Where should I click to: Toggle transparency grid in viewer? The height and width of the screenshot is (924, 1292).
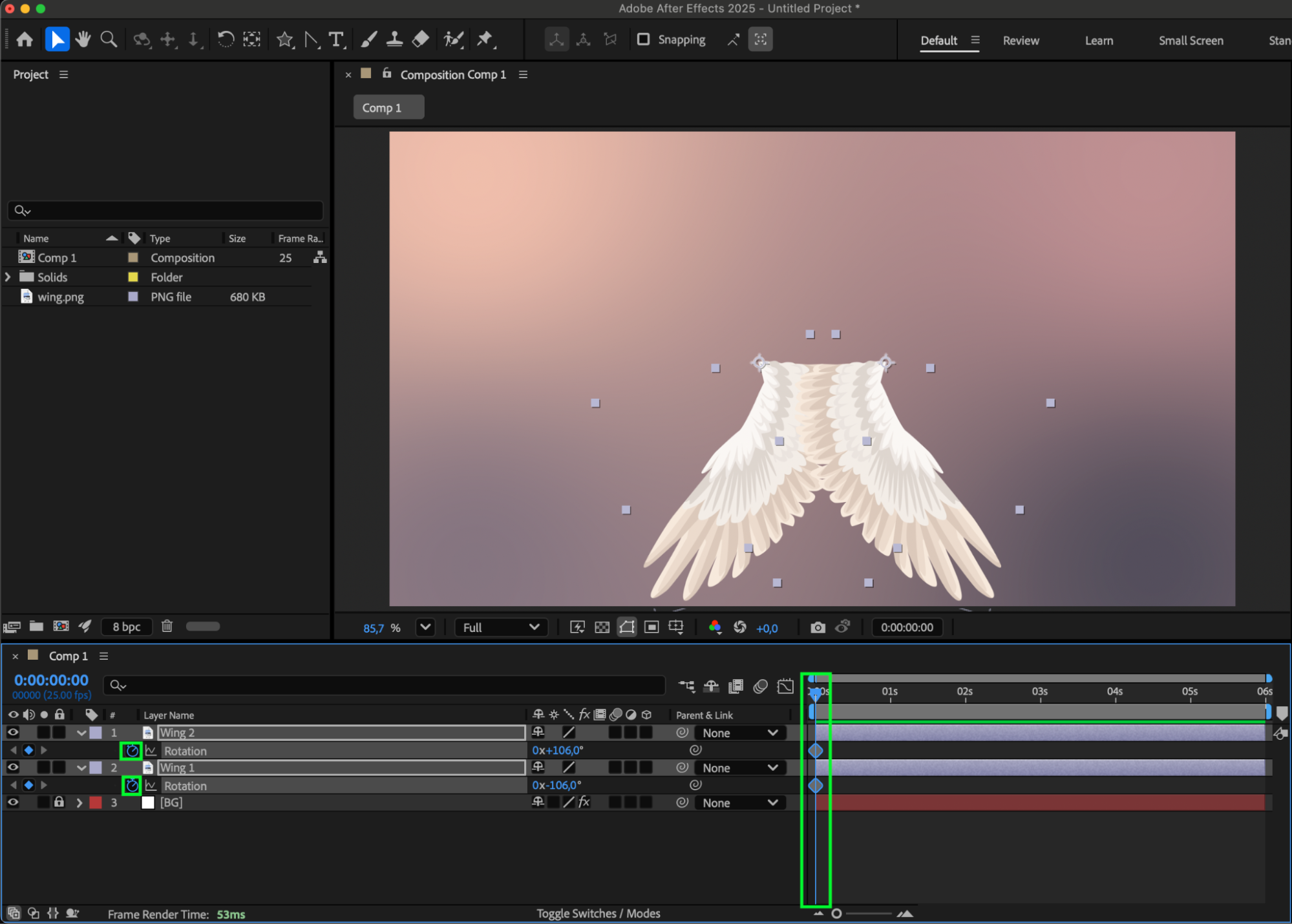point(602,627)
